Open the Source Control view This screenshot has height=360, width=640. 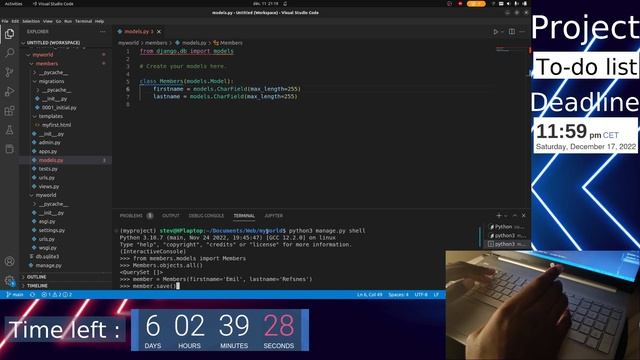(9, 72)
